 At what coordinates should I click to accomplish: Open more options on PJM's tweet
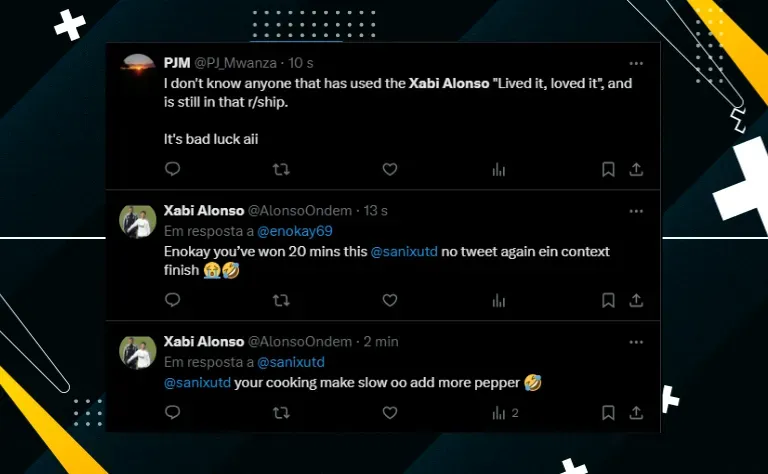(x=636, y=63)
